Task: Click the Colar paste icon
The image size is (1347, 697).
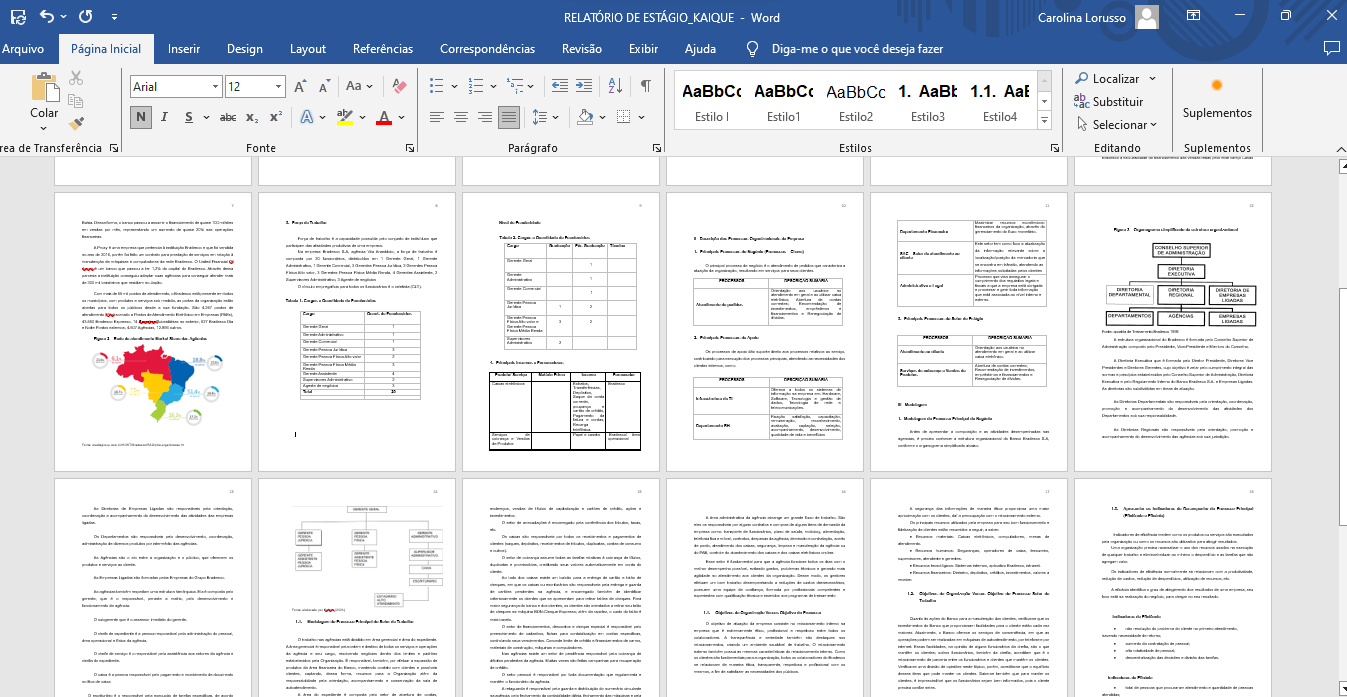Action: [44, 89]
